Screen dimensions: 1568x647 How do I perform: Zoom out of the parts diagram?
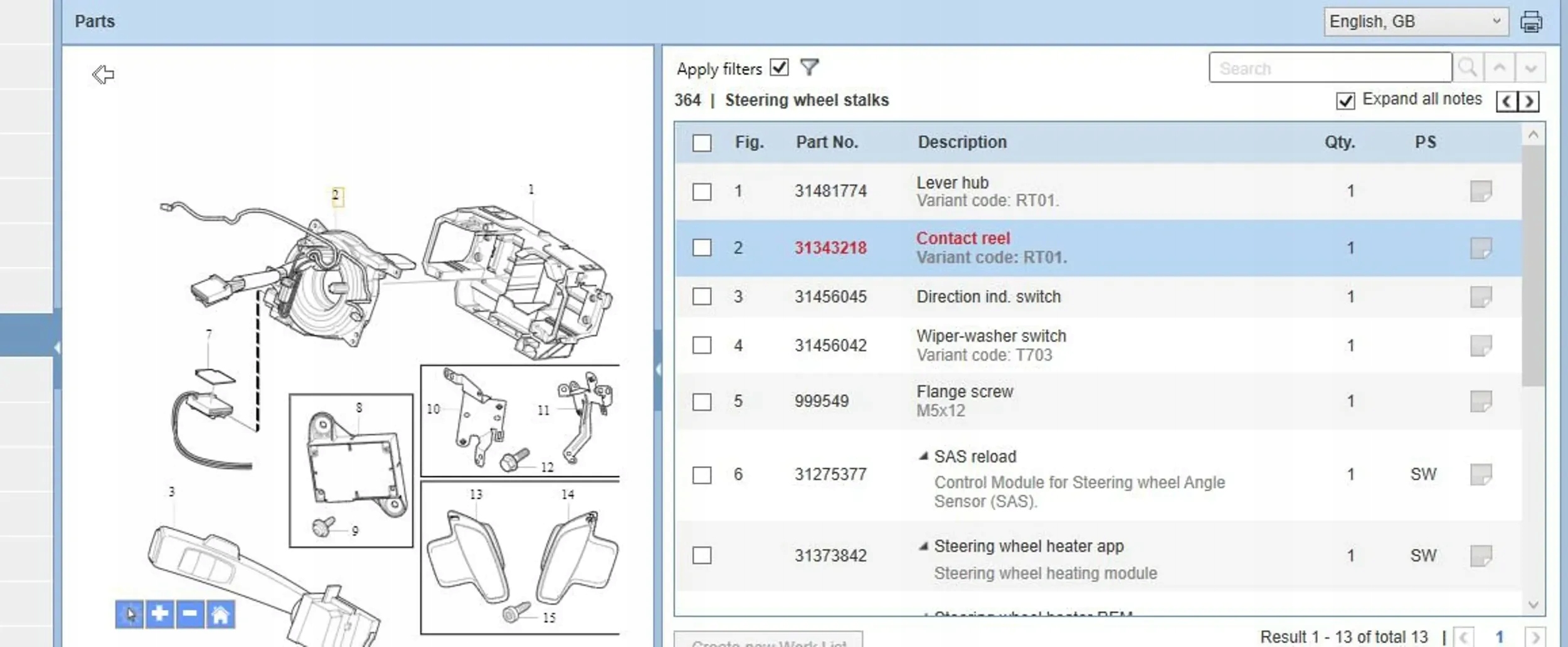(190, 614)
